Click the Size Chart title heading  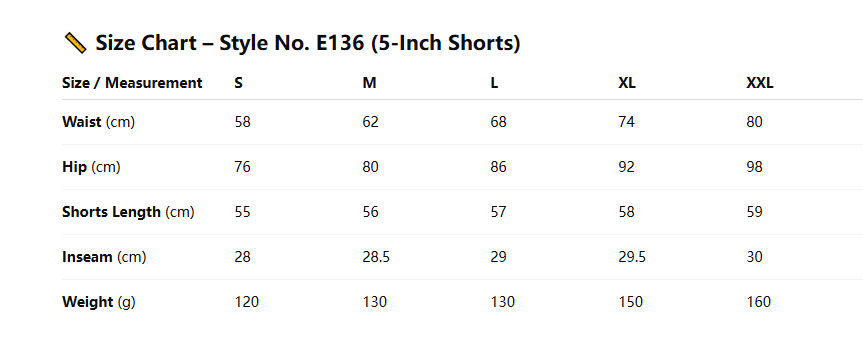point(292,43)
